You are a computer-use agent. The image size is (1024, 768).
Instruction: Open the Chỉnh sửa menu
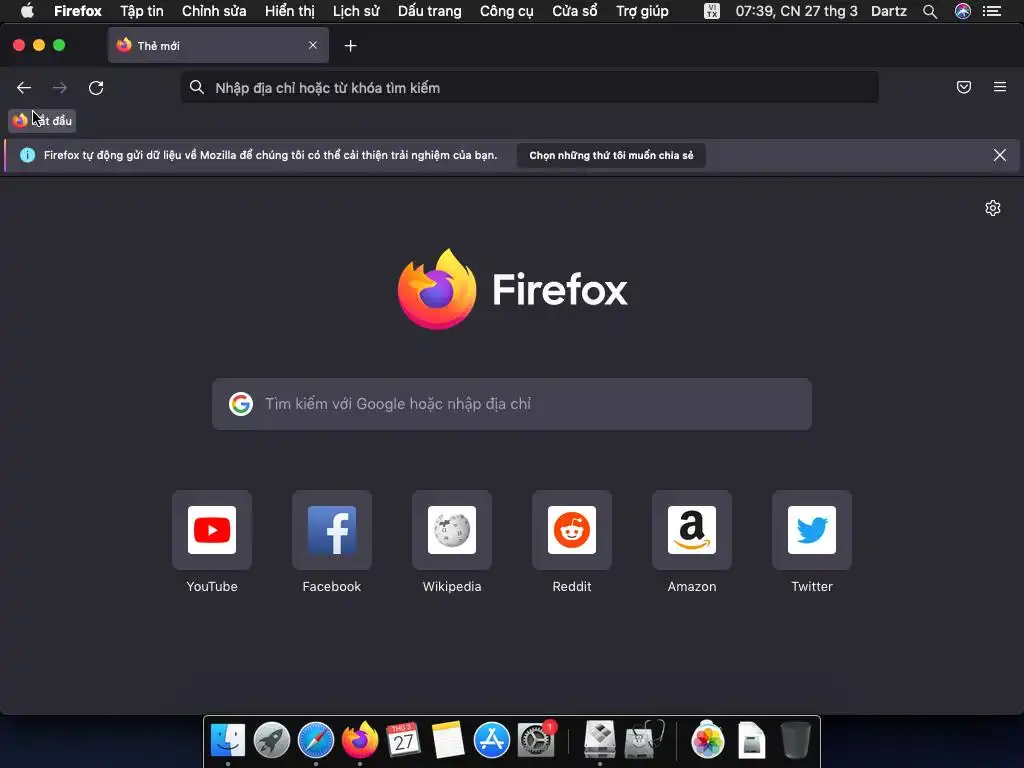coord(214,11)
